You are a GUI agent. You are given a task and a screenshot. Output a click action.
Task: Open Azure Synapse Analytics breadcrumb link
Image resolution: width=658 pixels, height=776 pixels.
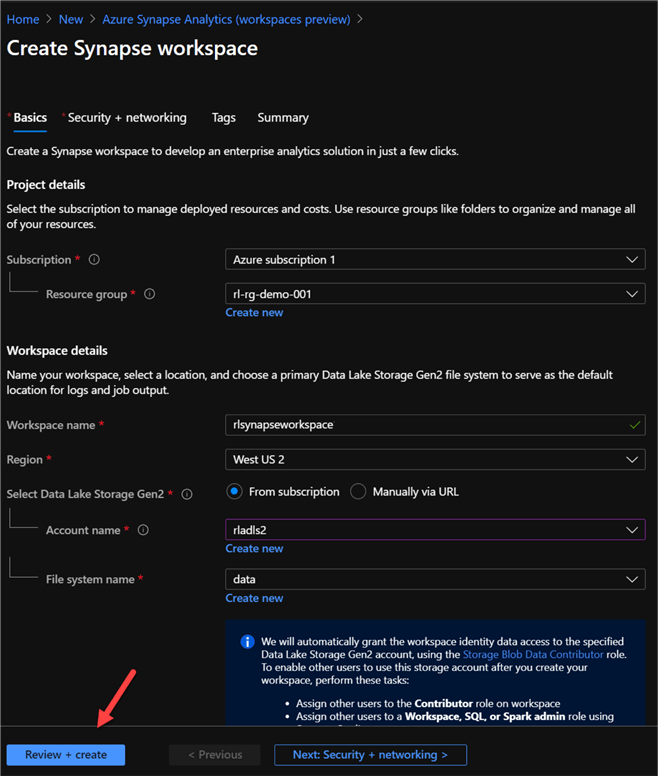pyautogui.click(x=226, y=19)
